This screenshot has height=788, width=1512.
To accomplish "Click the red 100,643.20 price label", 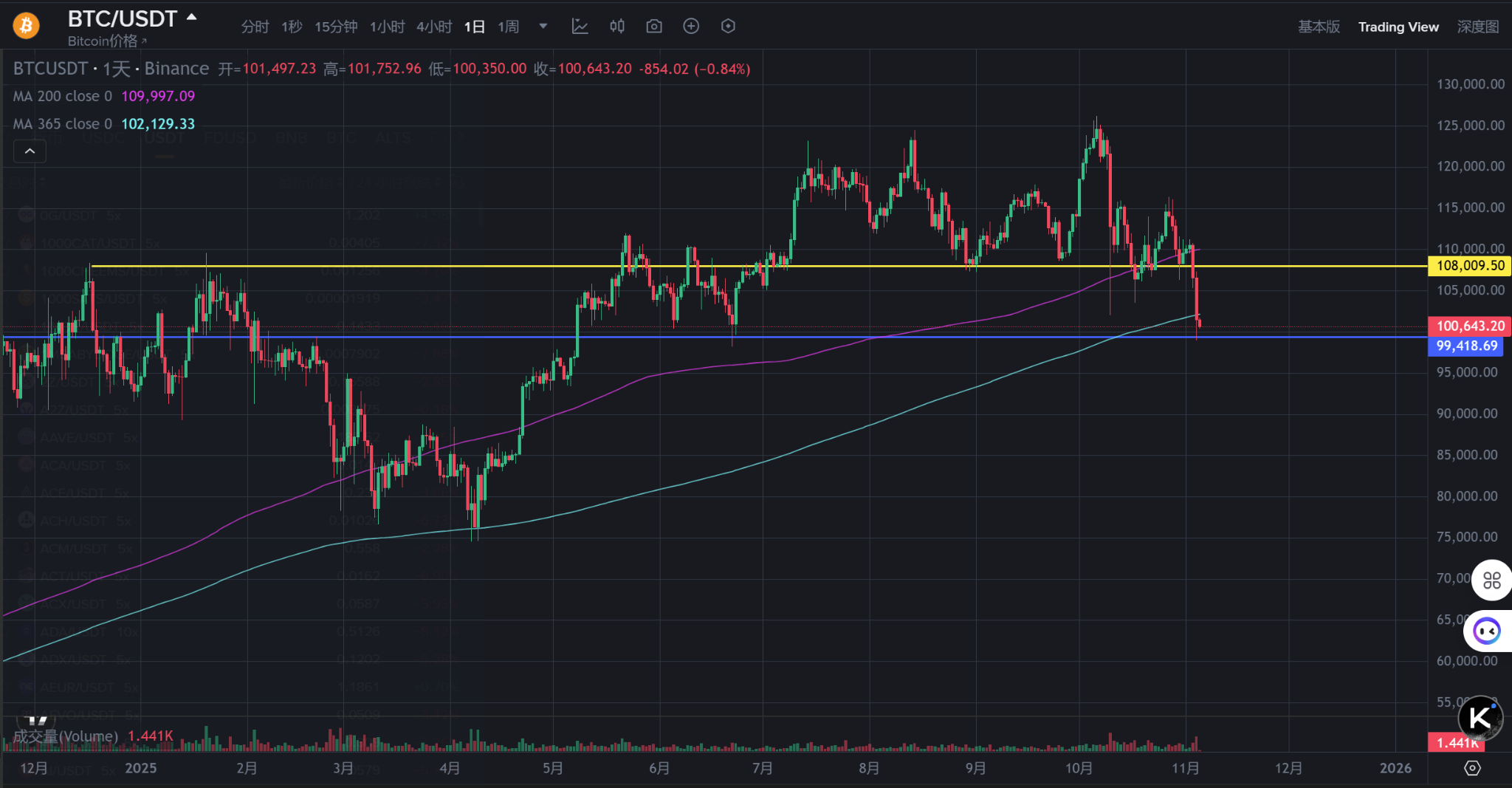I will pos(1468,326).
